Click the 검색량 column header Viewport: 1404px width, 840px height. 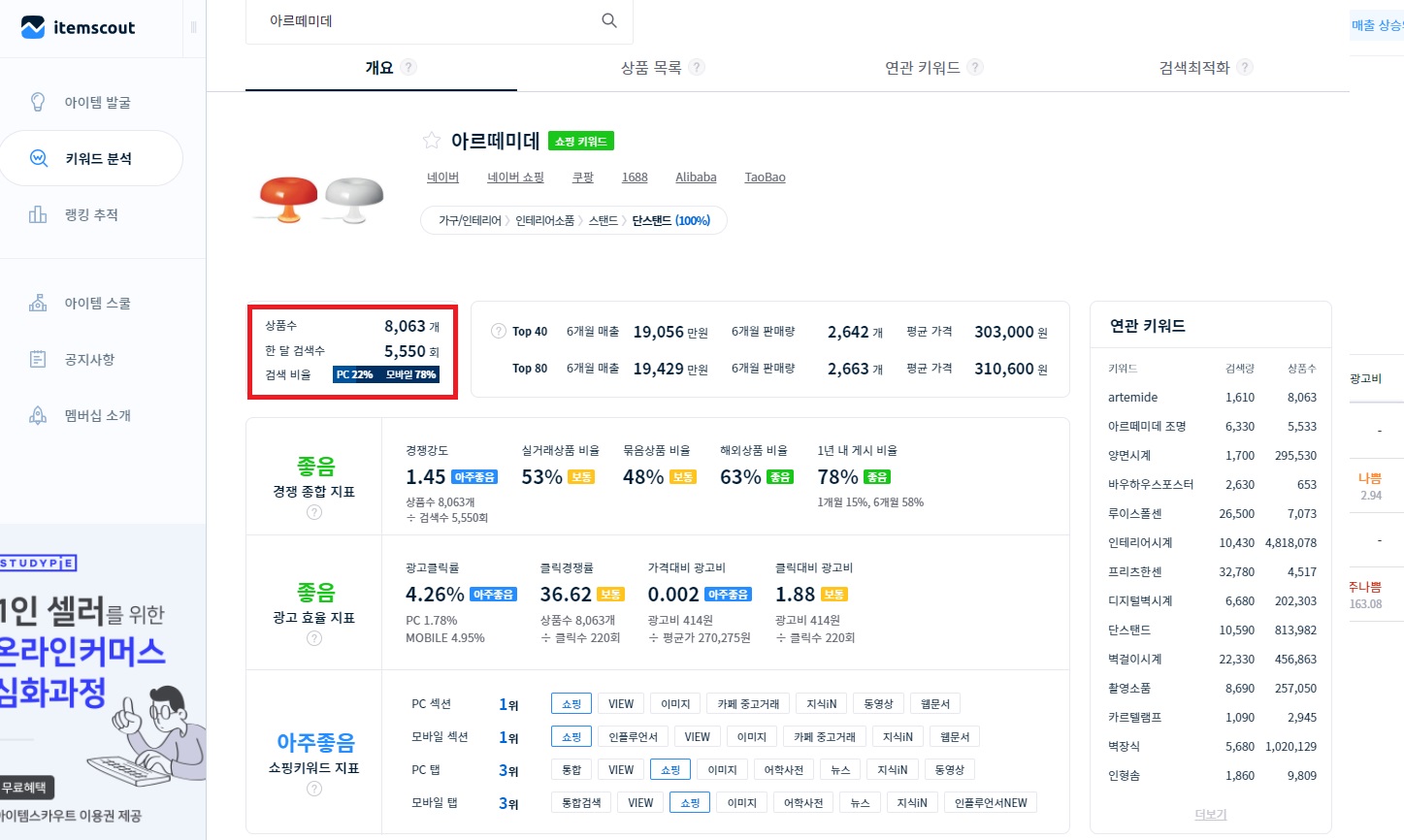click(x=1239, y=369)
